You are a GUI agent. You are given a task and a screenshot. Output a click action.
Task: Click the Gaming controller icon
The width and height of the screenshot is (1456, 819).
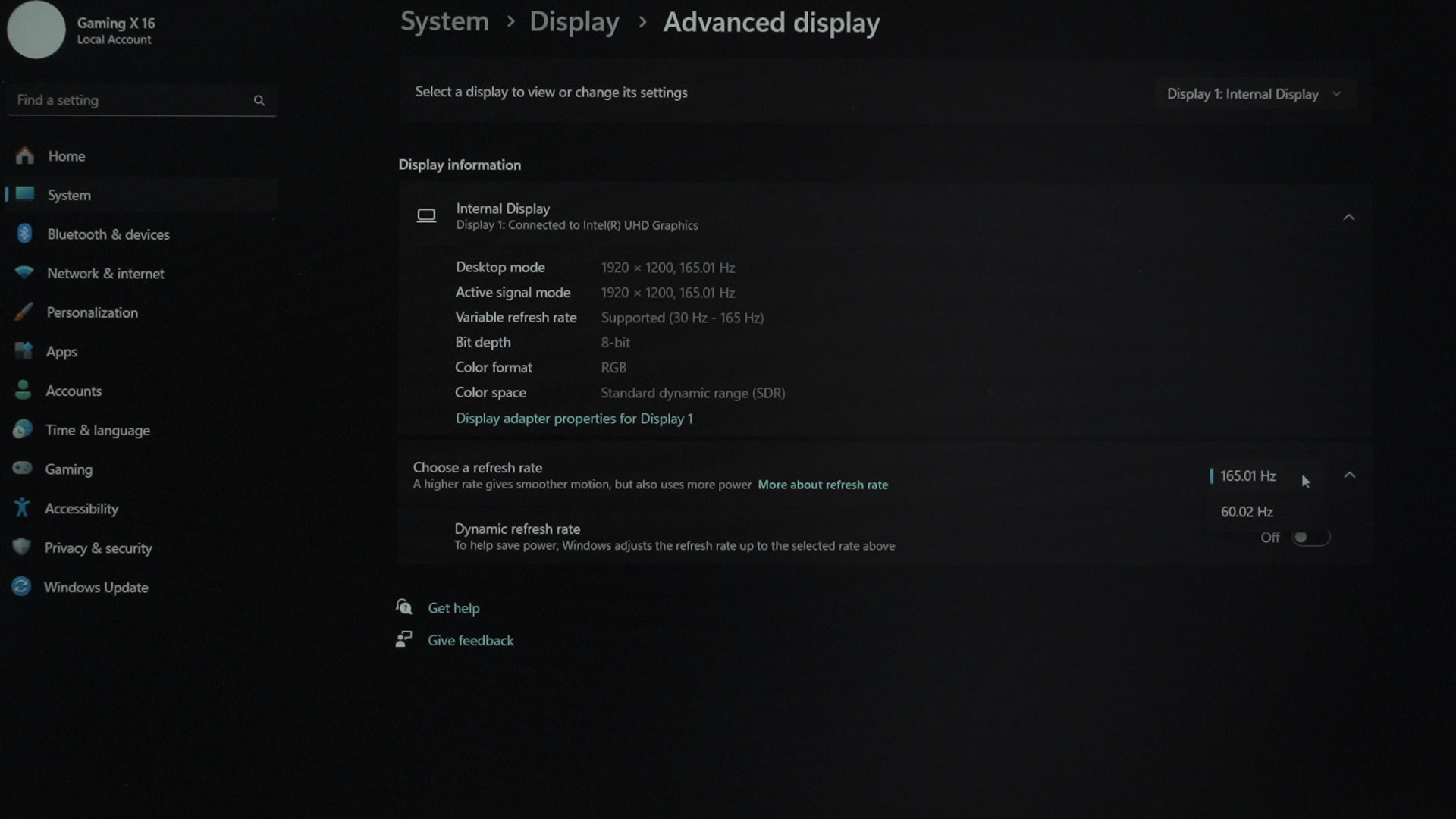pyautogui.click(x=23, y=468)
